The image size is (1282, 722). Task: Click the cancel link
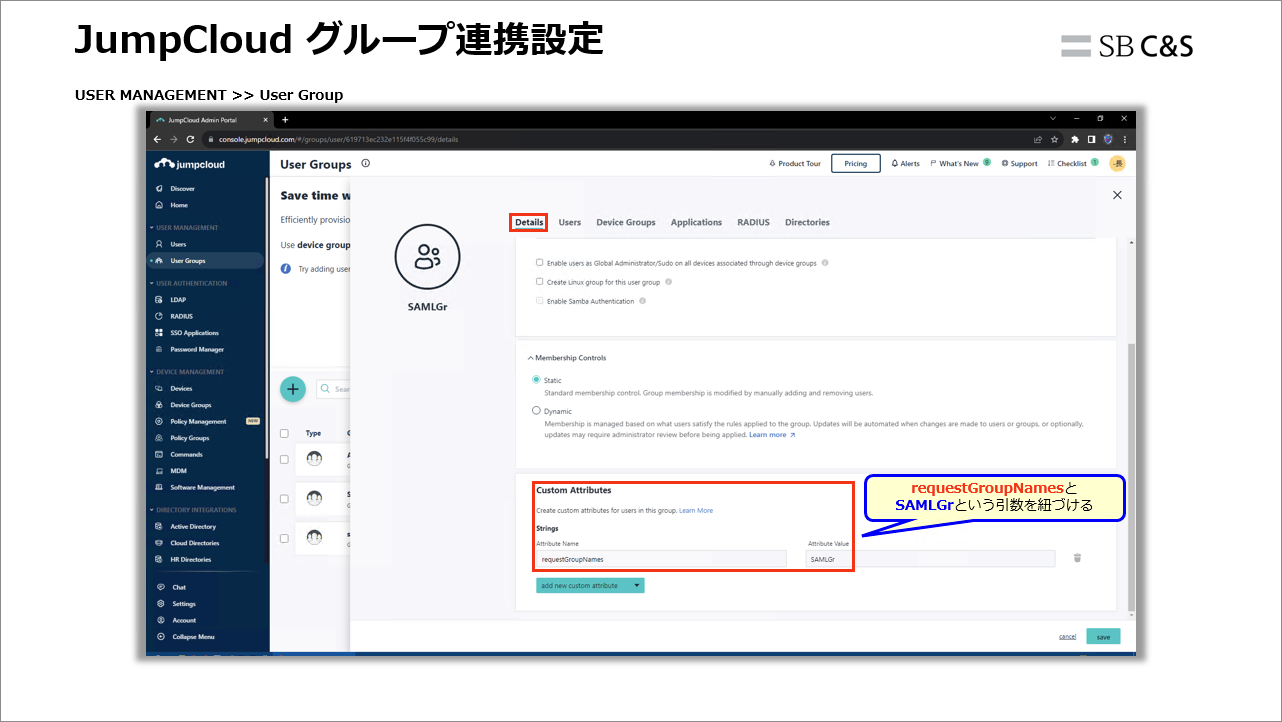tap(1068, 637)
